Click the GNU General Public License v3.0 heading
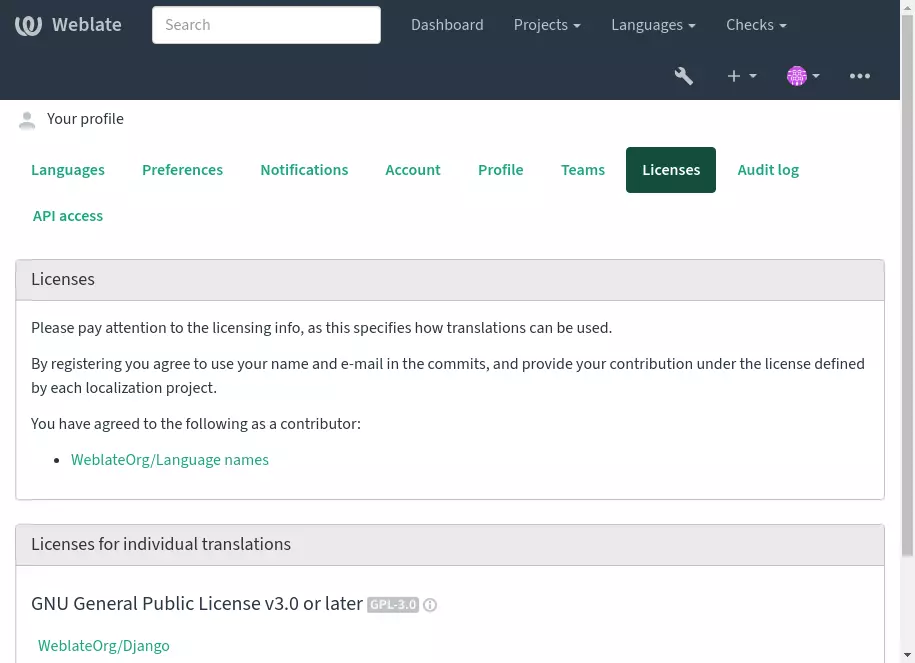Screen dimensions: 915x663 click(197, 603)
